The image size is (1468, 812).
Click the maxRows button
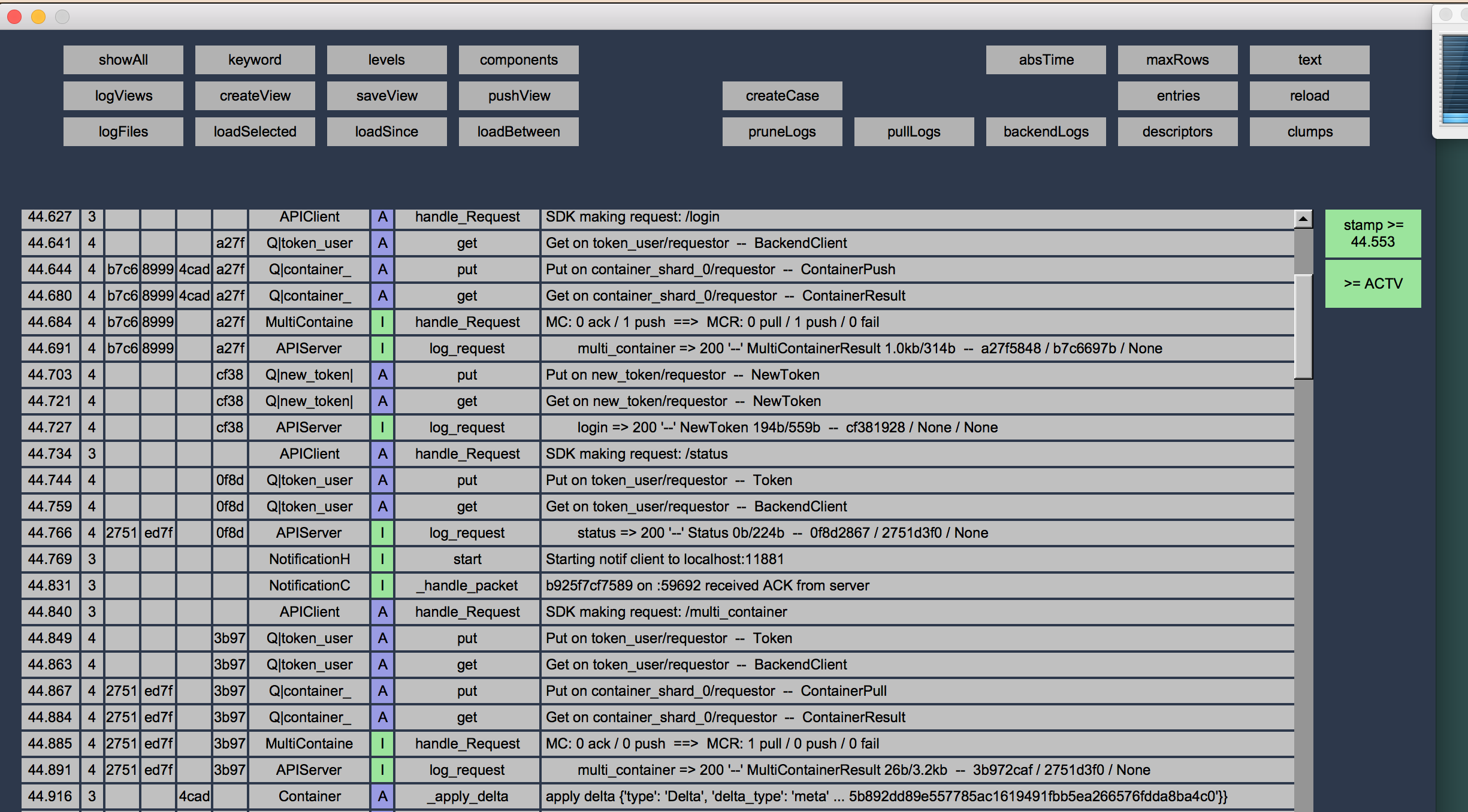[x=1177, y=60]
